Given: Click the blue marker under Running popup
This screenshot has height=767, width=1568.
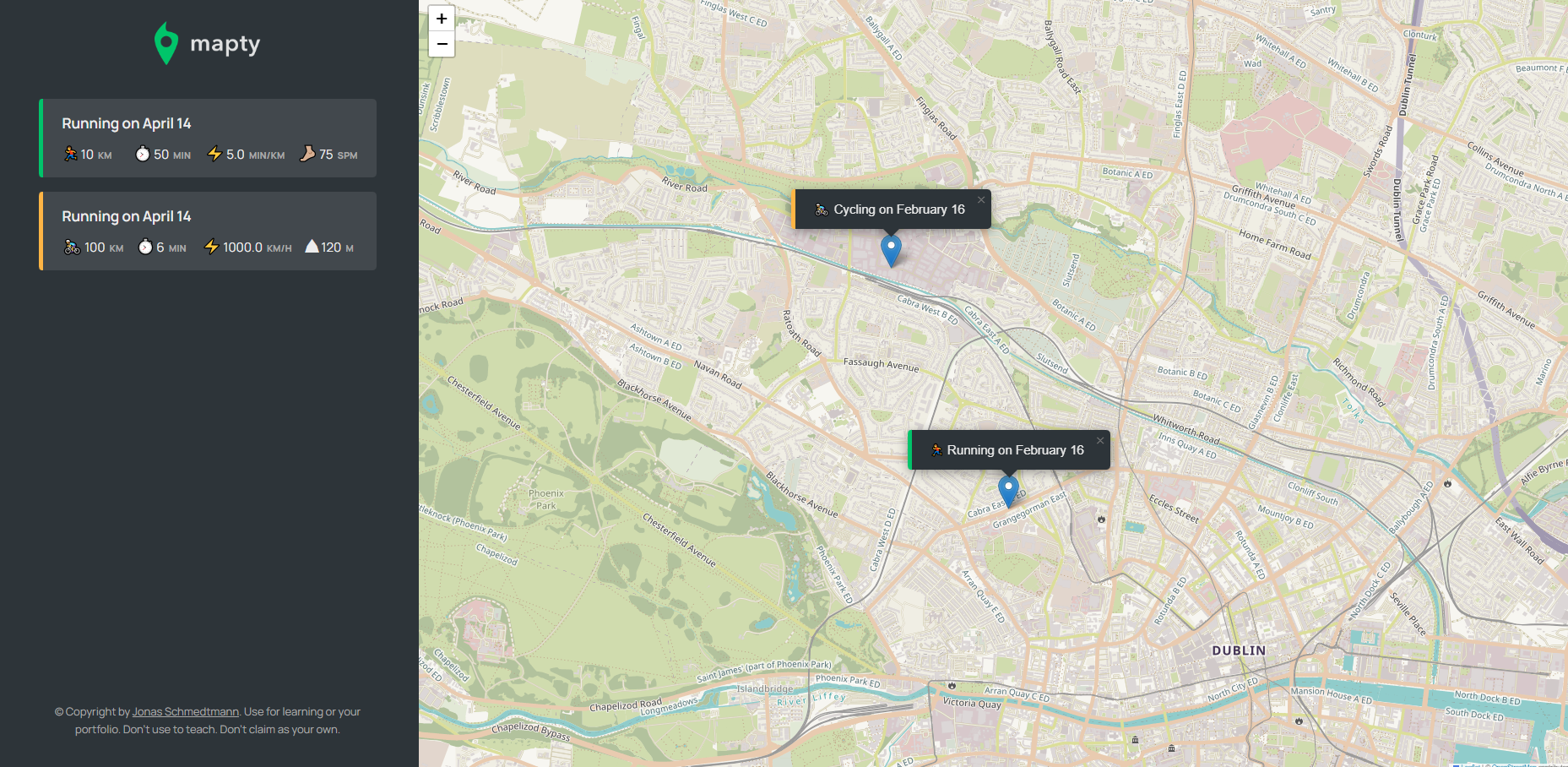Looking at the screenshot, I should [x=1008, y=490].
